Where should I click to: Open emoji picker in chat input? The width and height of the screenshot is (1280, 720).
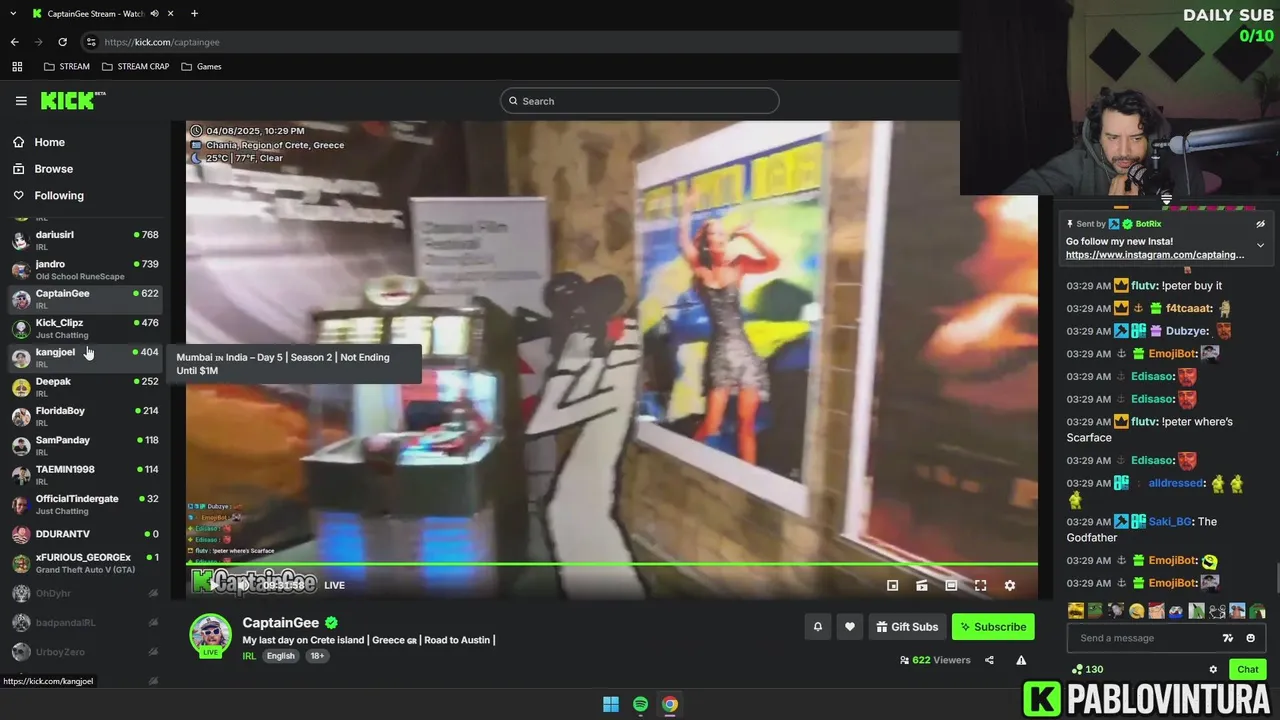click(1250, 638)
